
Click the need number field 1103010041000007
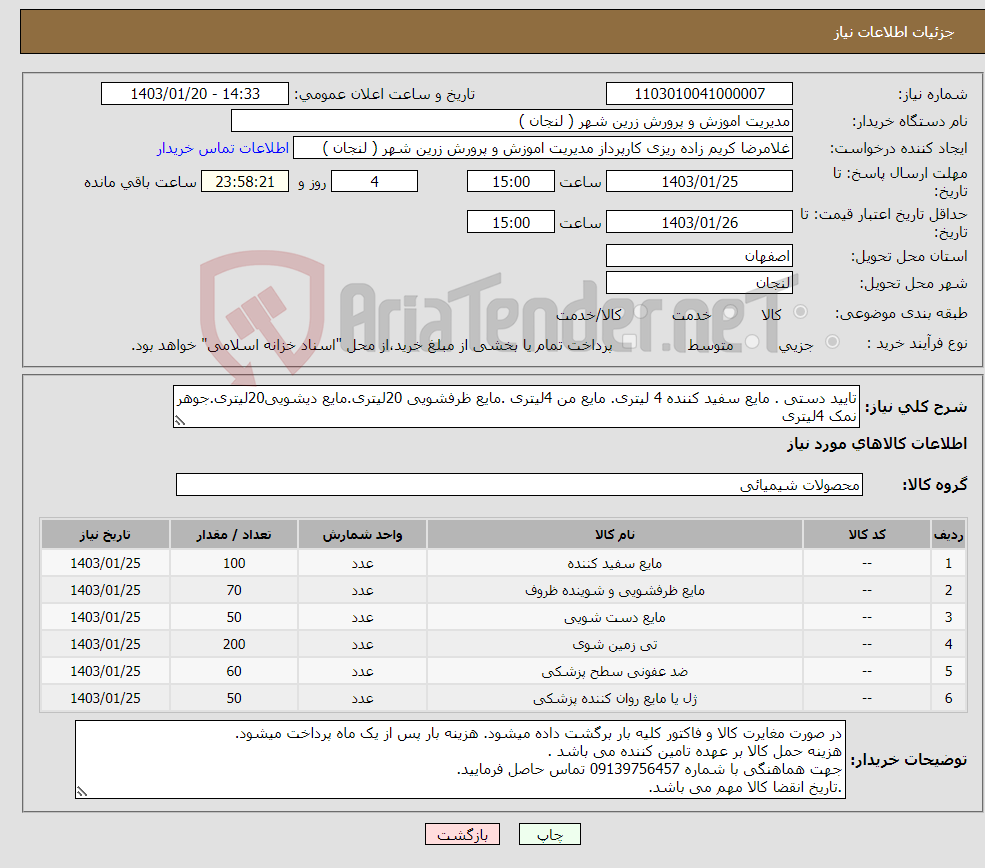699,94
